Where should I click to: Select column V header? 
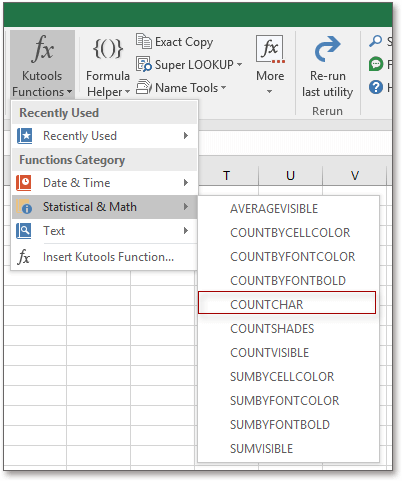(x=355, y=175)
